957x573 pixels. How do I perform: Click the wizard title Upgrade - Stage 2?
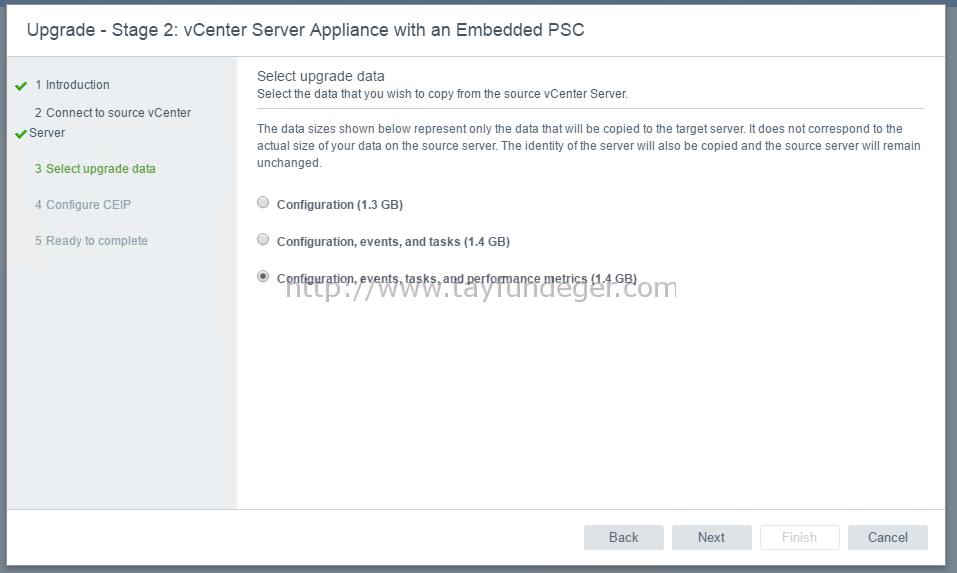click(305, 30)
